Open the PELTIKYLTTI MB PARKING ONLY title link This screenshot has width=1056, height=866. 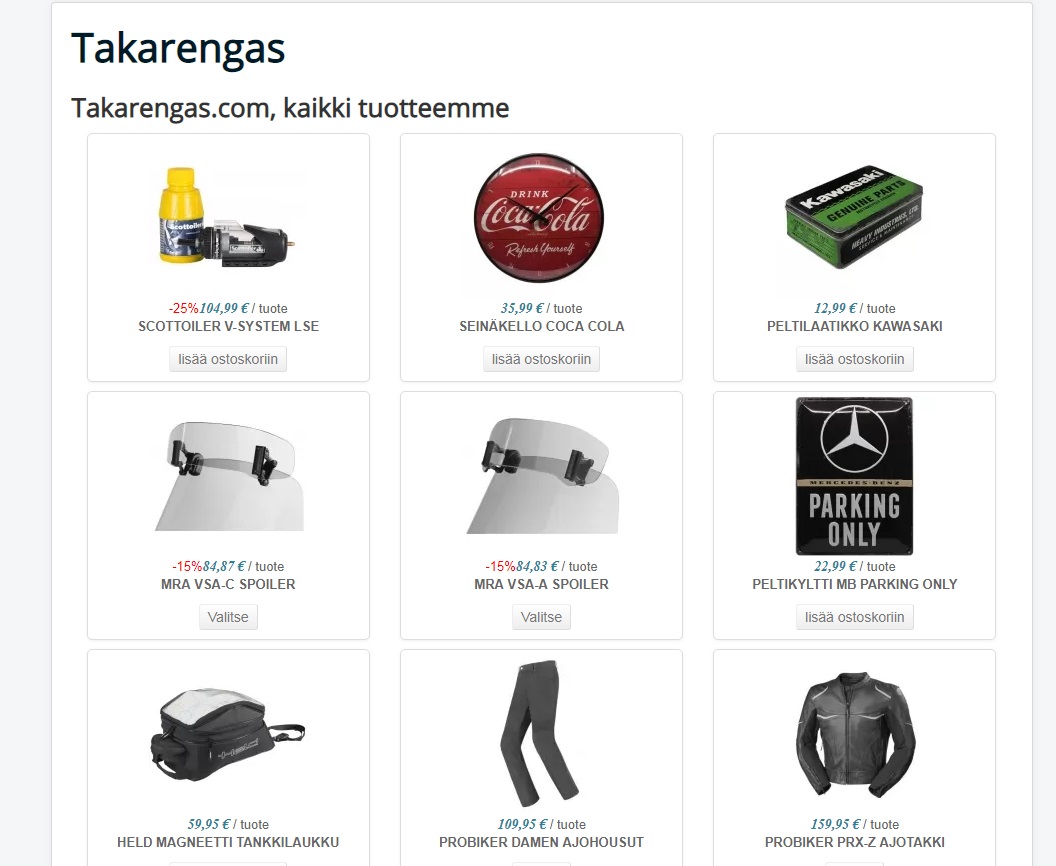click(855, 584)
